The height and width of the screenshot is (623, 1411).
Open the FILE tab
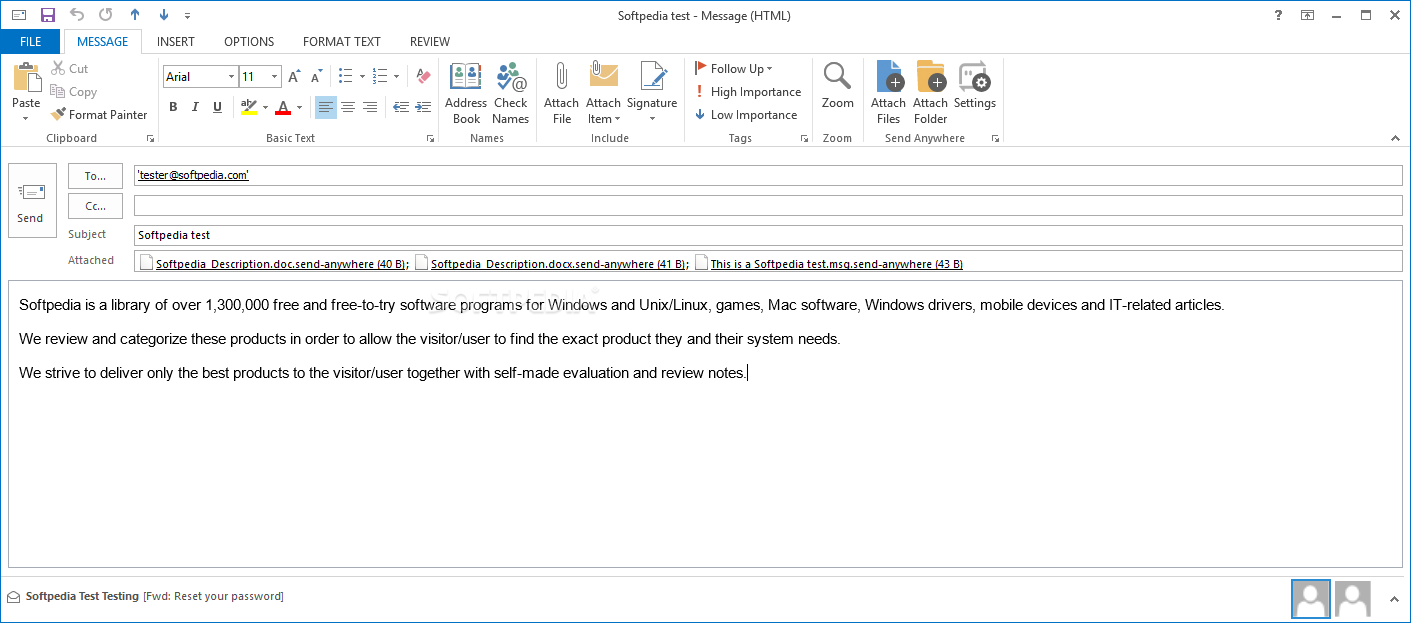click(x=30, y=42)
